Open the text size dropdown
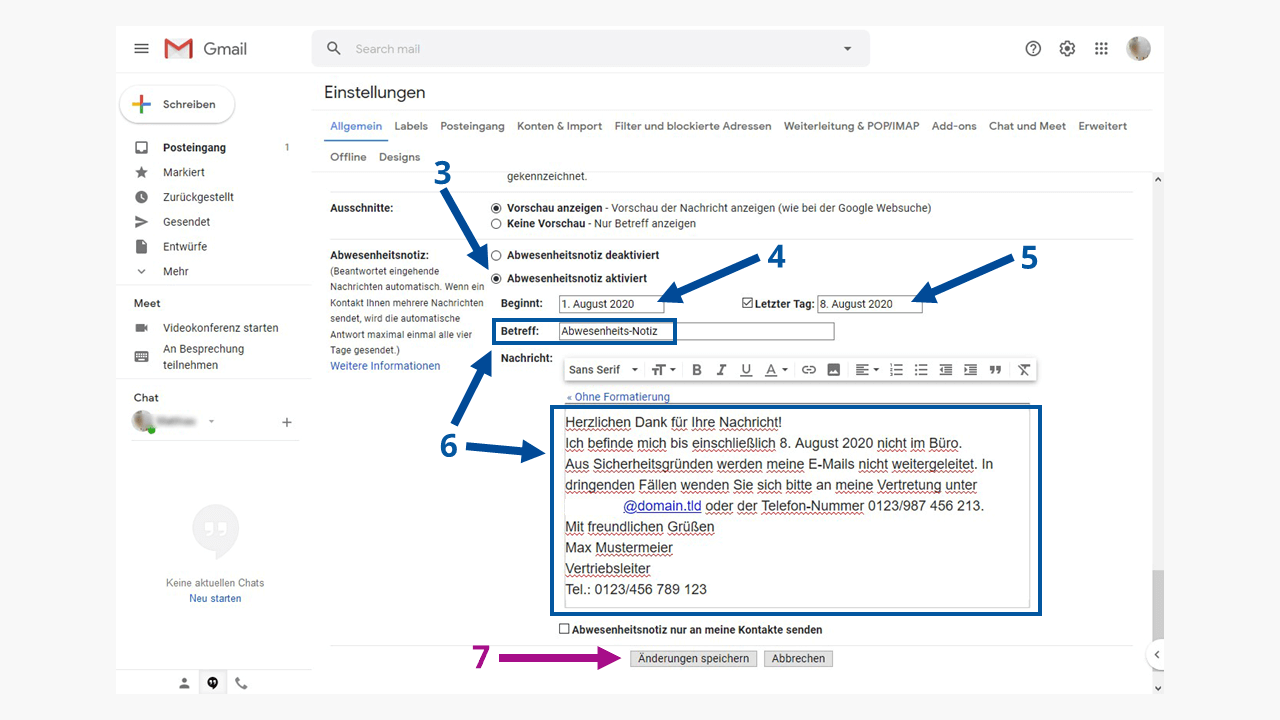Image resolution: width=1280 pixels, height=720 pixels. click(664, 370)
